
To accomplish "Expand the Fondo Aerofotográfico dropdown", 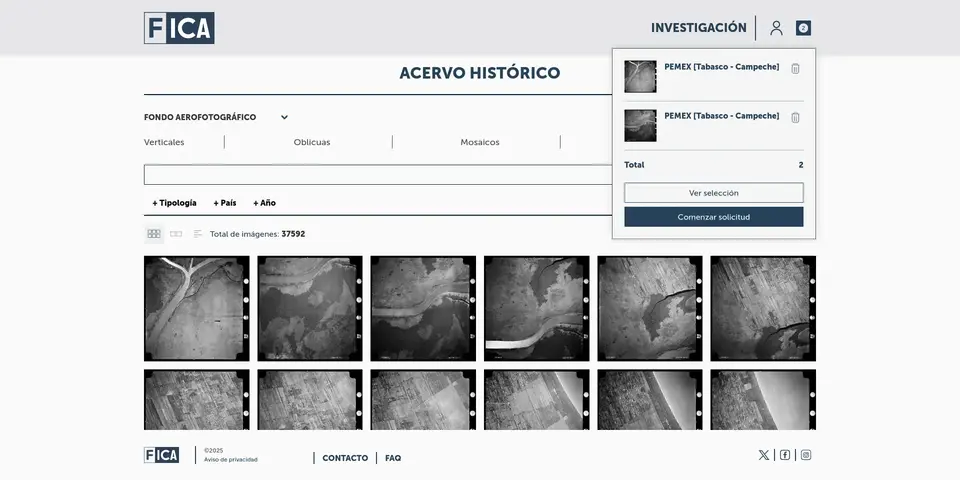I will (284, 117).
